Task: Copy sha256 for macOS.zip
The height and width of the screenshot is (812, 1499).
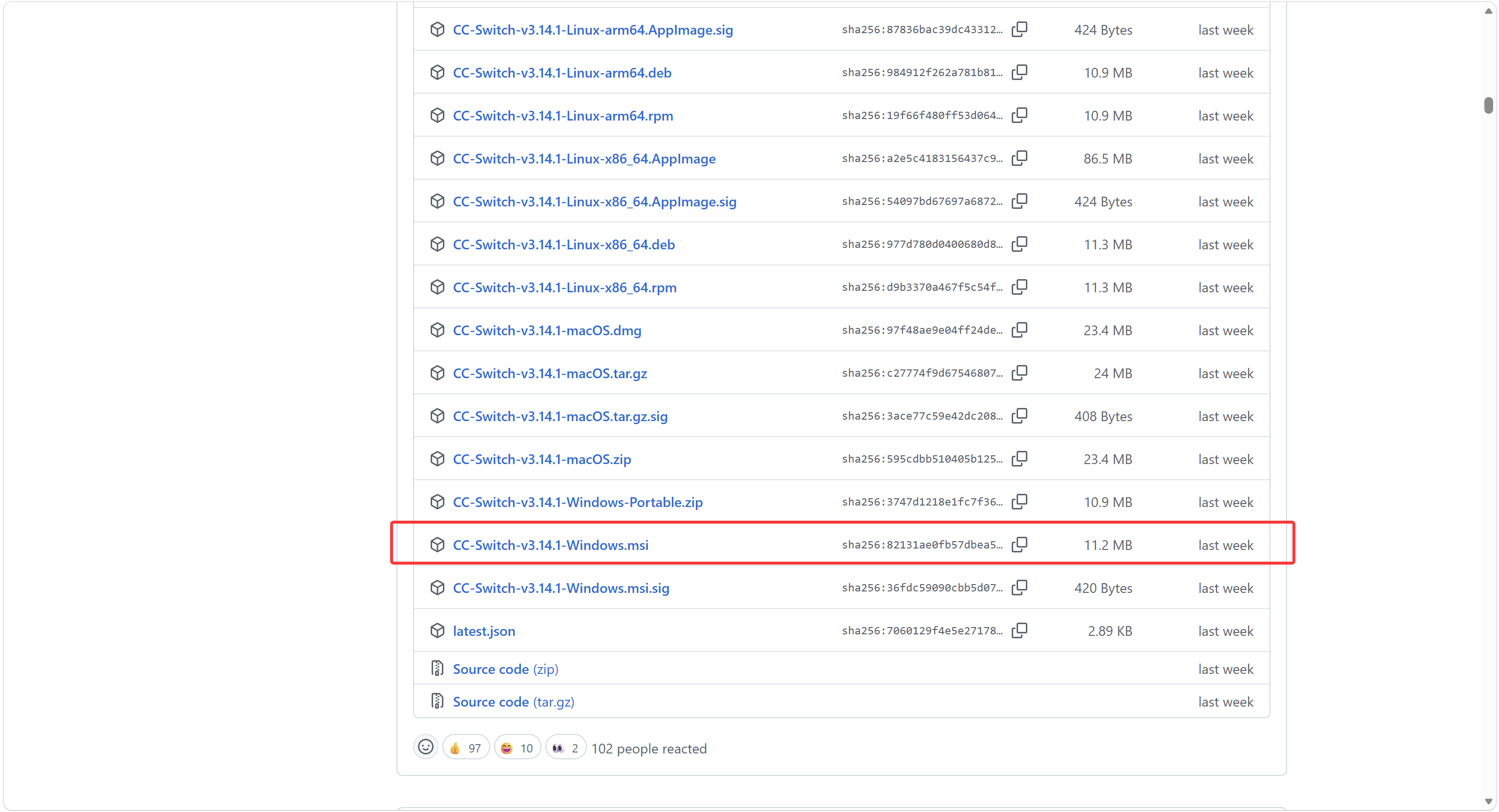Action: (1020, 459)
